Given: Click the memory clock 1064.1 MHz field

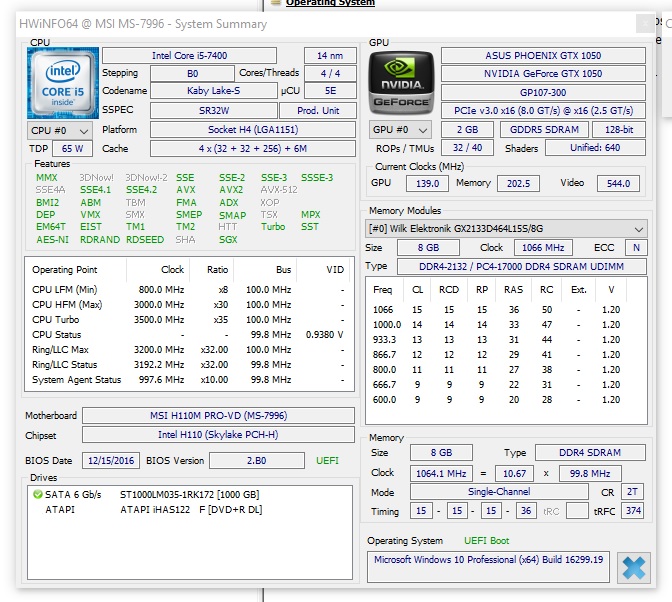Looking at the screenshot, I should coord(441,473).
